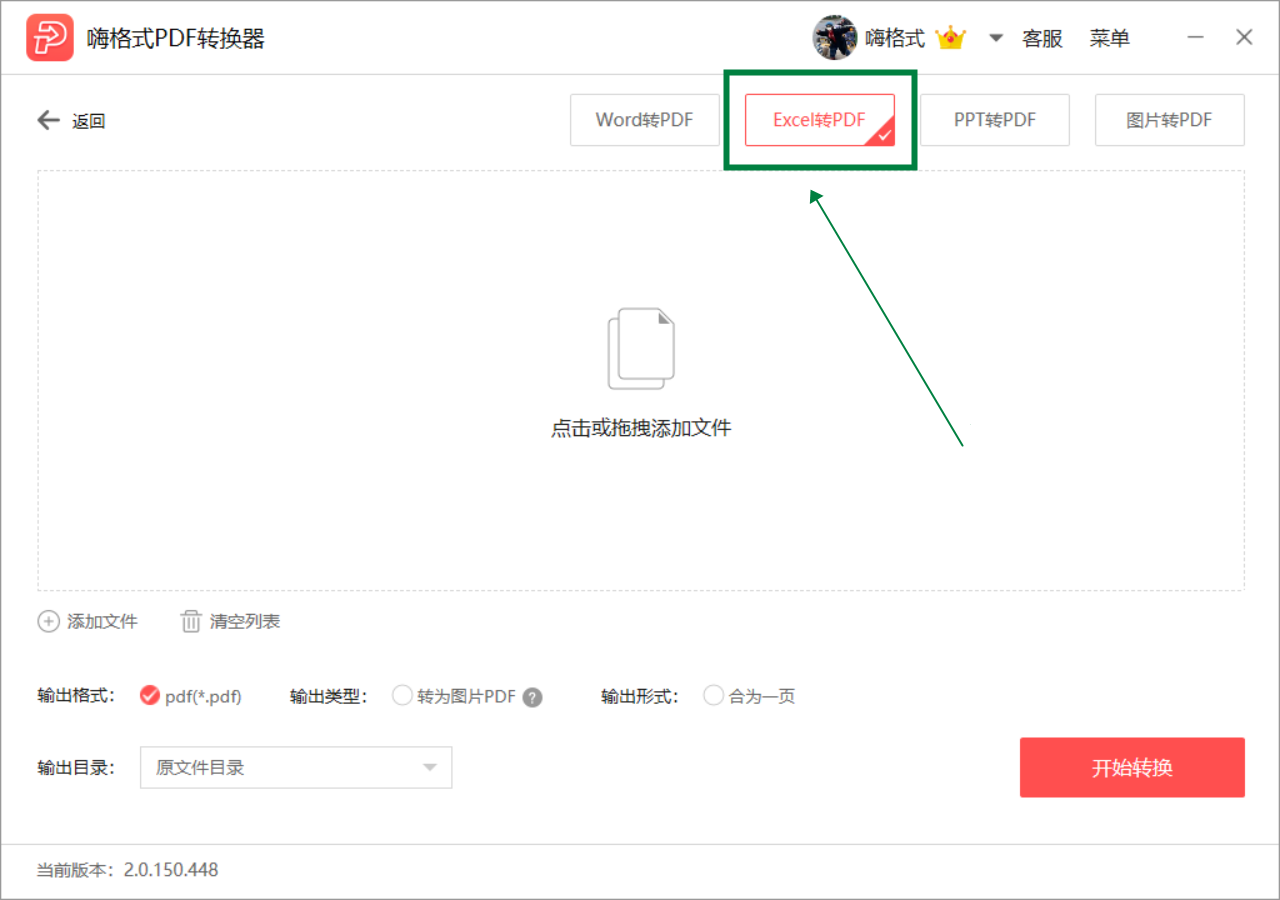Open 原文件目录 output directory dropdown
Image resolution: width=1280 pixels, height=900 pixels.
tap(296, 767)
